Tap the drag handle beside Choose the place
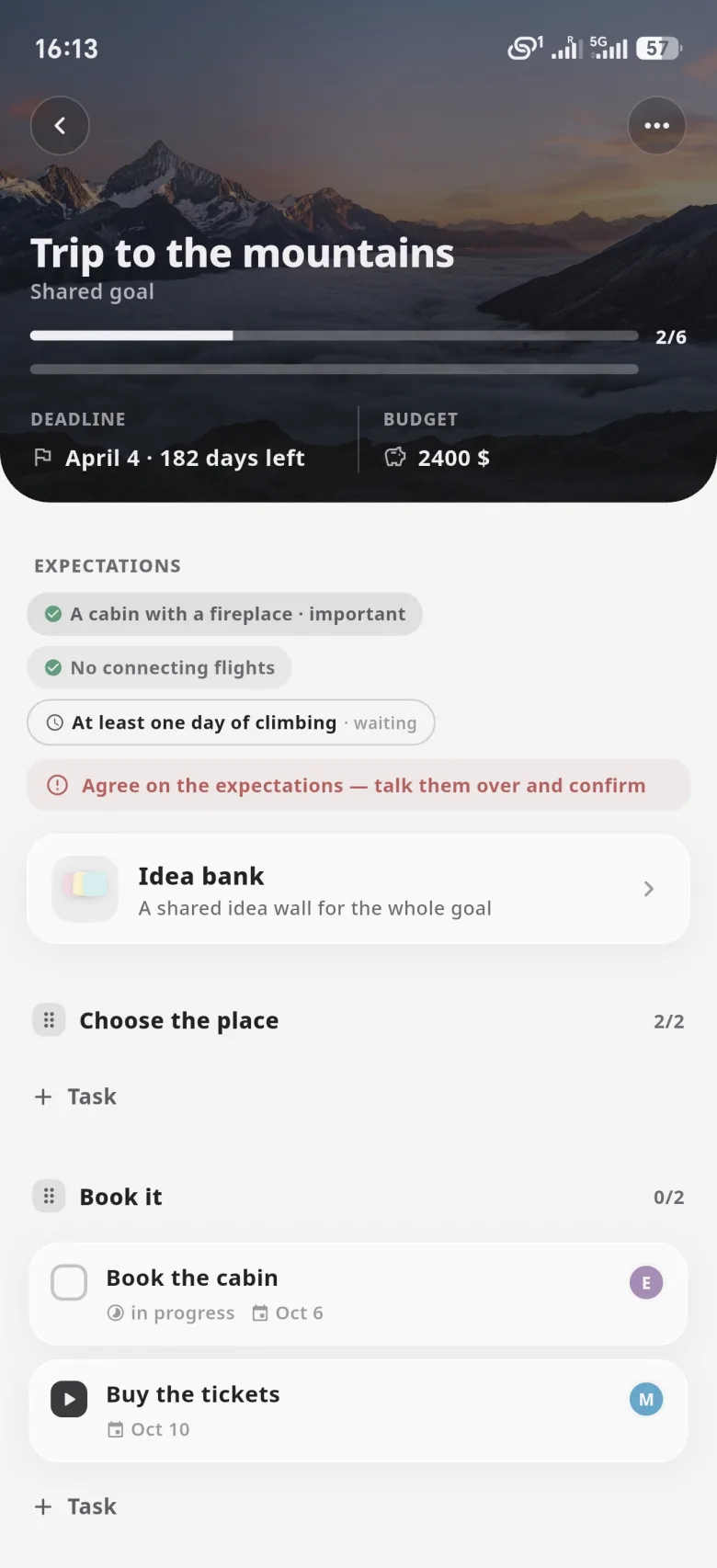 pos(49,1020)
